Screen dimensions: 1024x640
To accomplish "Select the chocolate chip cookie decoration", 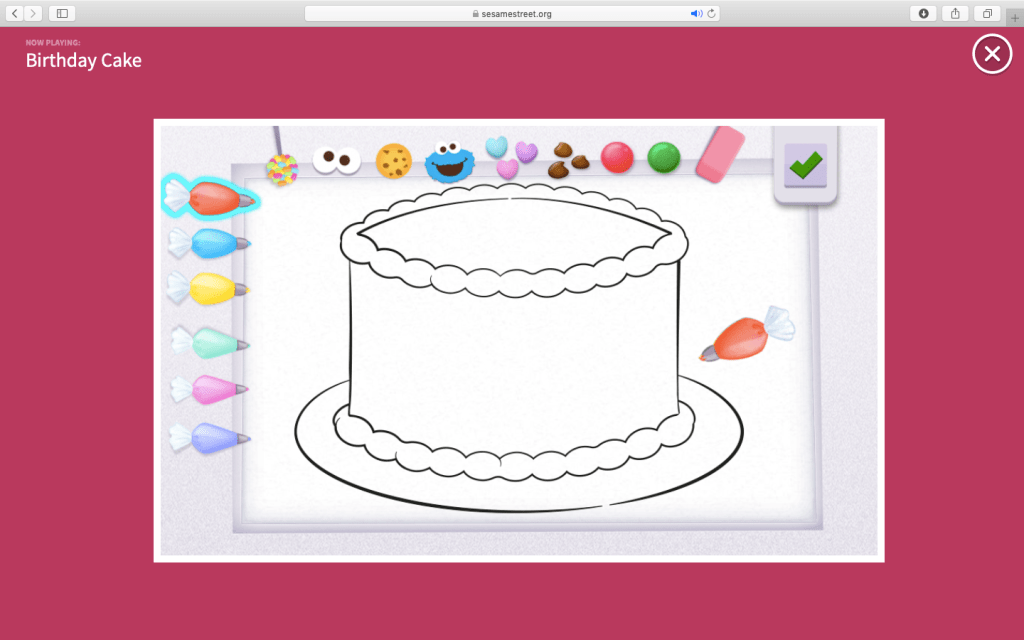I will point(394,161).
